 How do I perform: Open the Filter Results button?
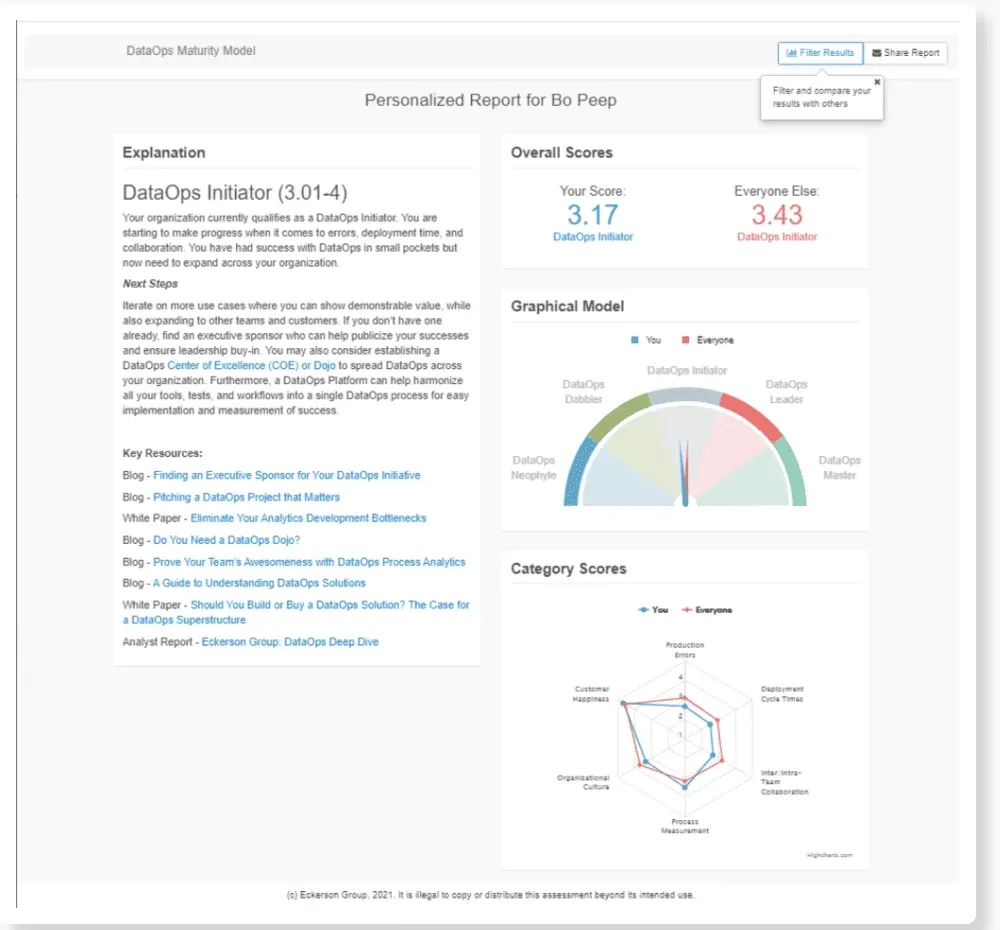point(820,53)
